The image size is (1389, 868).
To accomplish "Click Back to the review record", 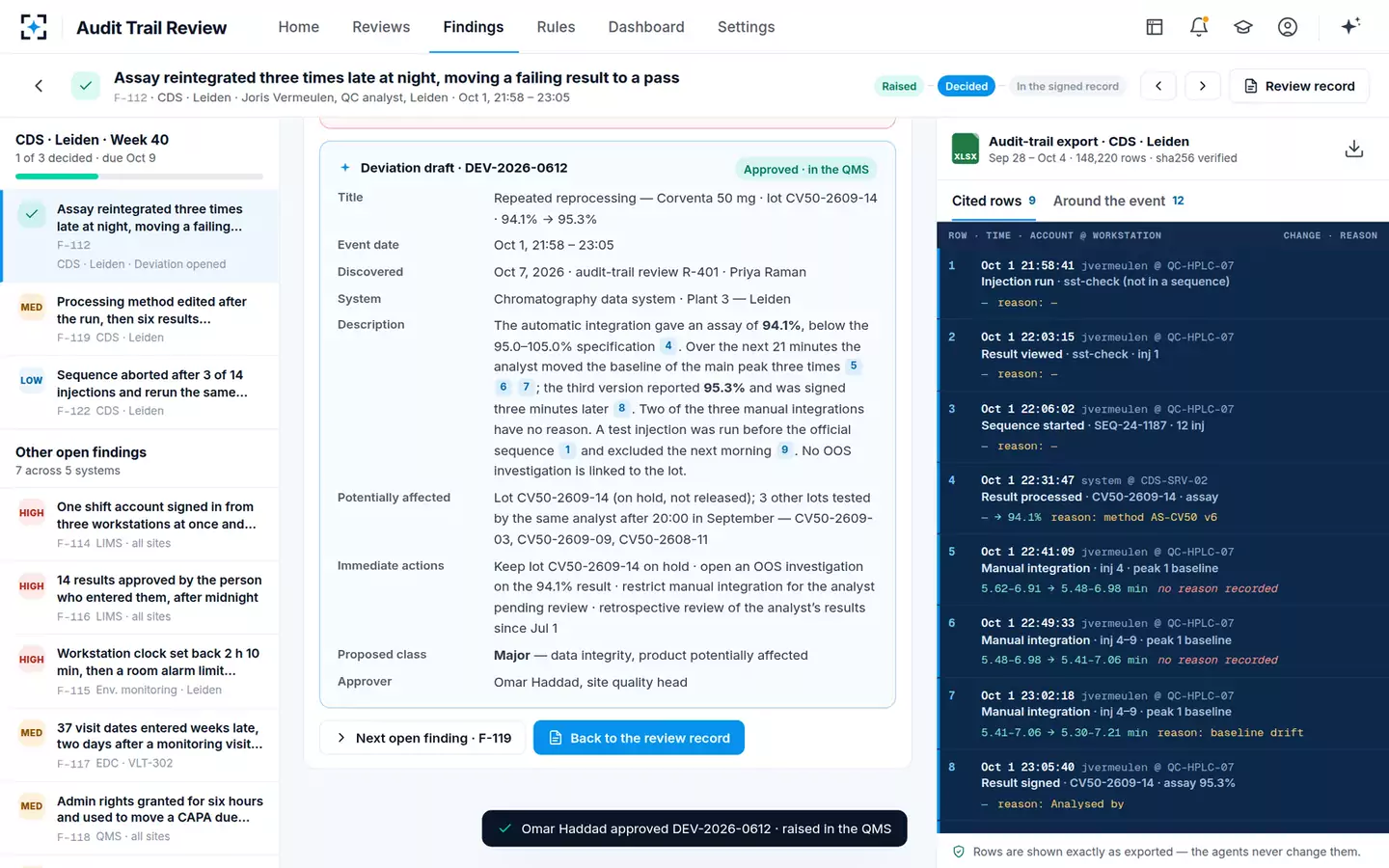I will (x=639, y=738).
